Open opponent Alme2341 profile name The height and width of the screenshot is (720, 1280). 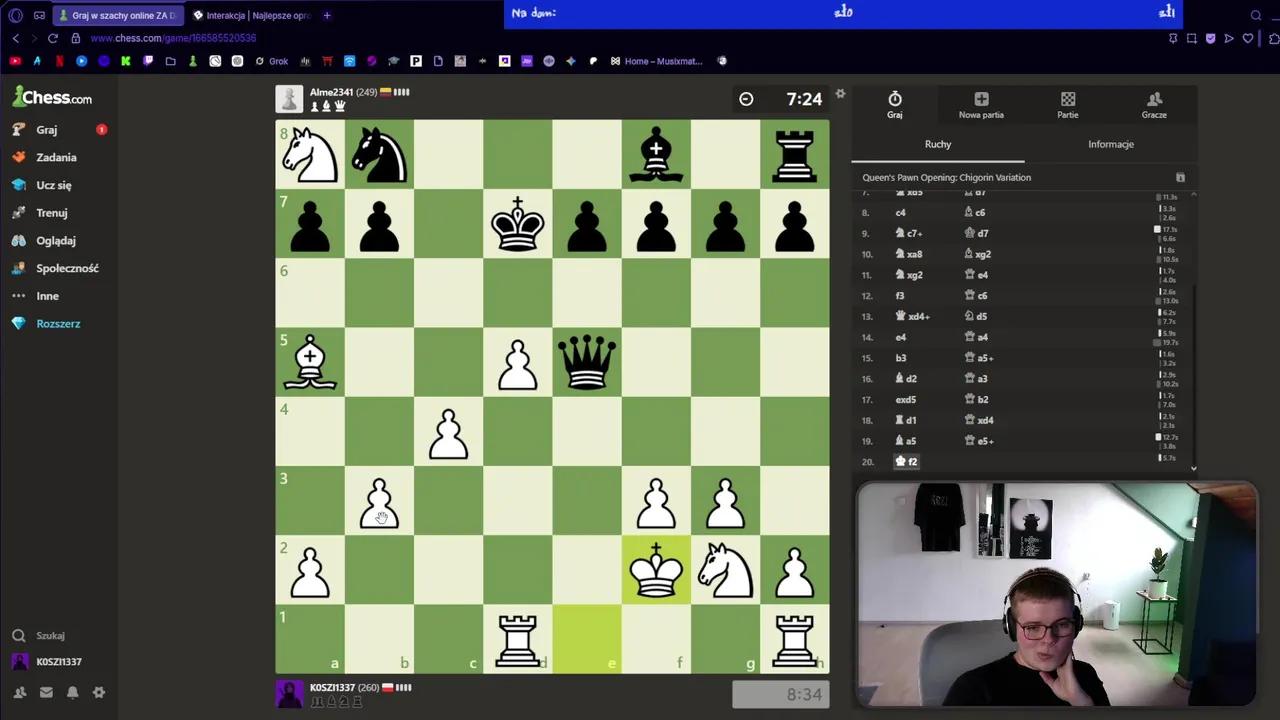coord(331,92)
